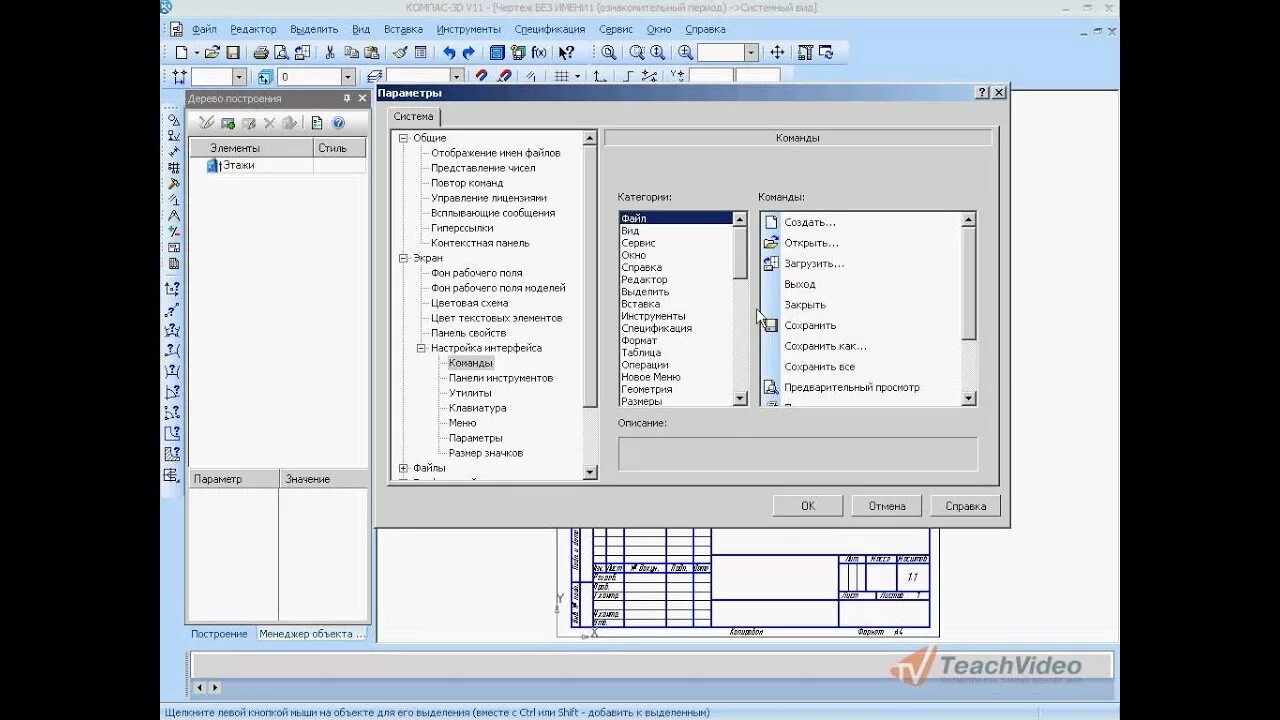Collapse the Настройка интерфейса tree node
The image size is (1280, 720).
(421, 348)
